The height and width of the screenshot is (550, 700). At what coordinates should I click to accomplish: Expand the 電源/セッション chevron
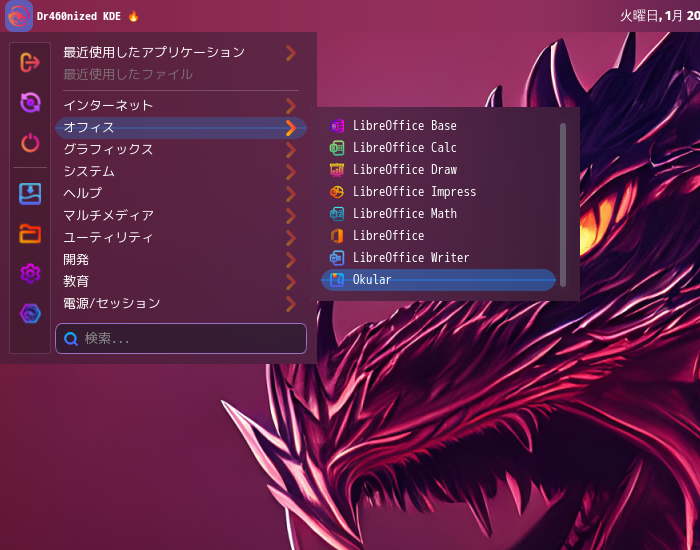pos(291,304)
